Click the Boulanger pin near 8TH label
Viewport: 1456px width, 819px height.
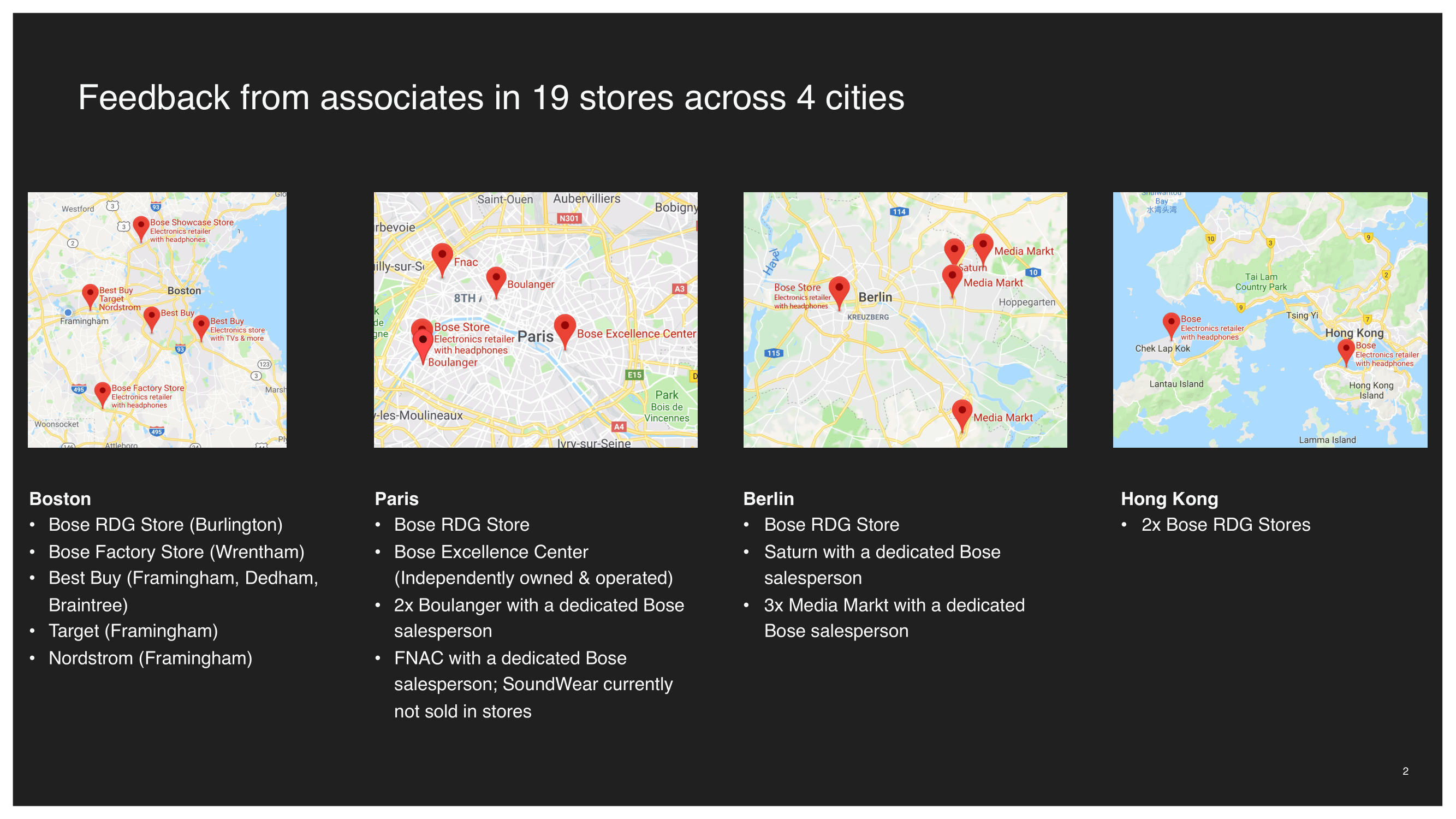[x=496, y=283]
